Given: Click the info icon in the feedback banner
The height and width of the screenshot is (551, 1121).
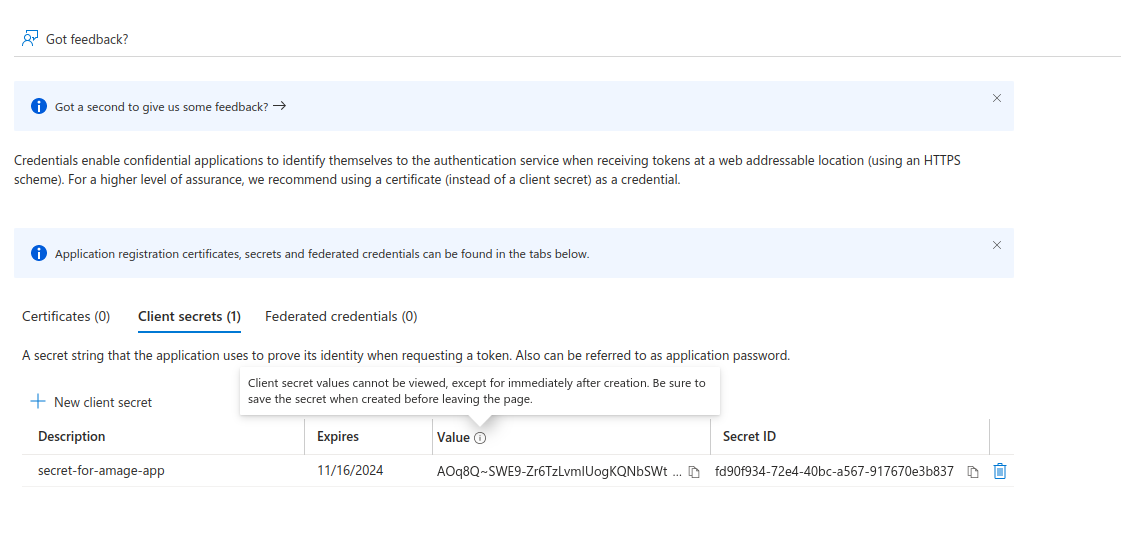Looking at the screenshot, I should point(39,106).
